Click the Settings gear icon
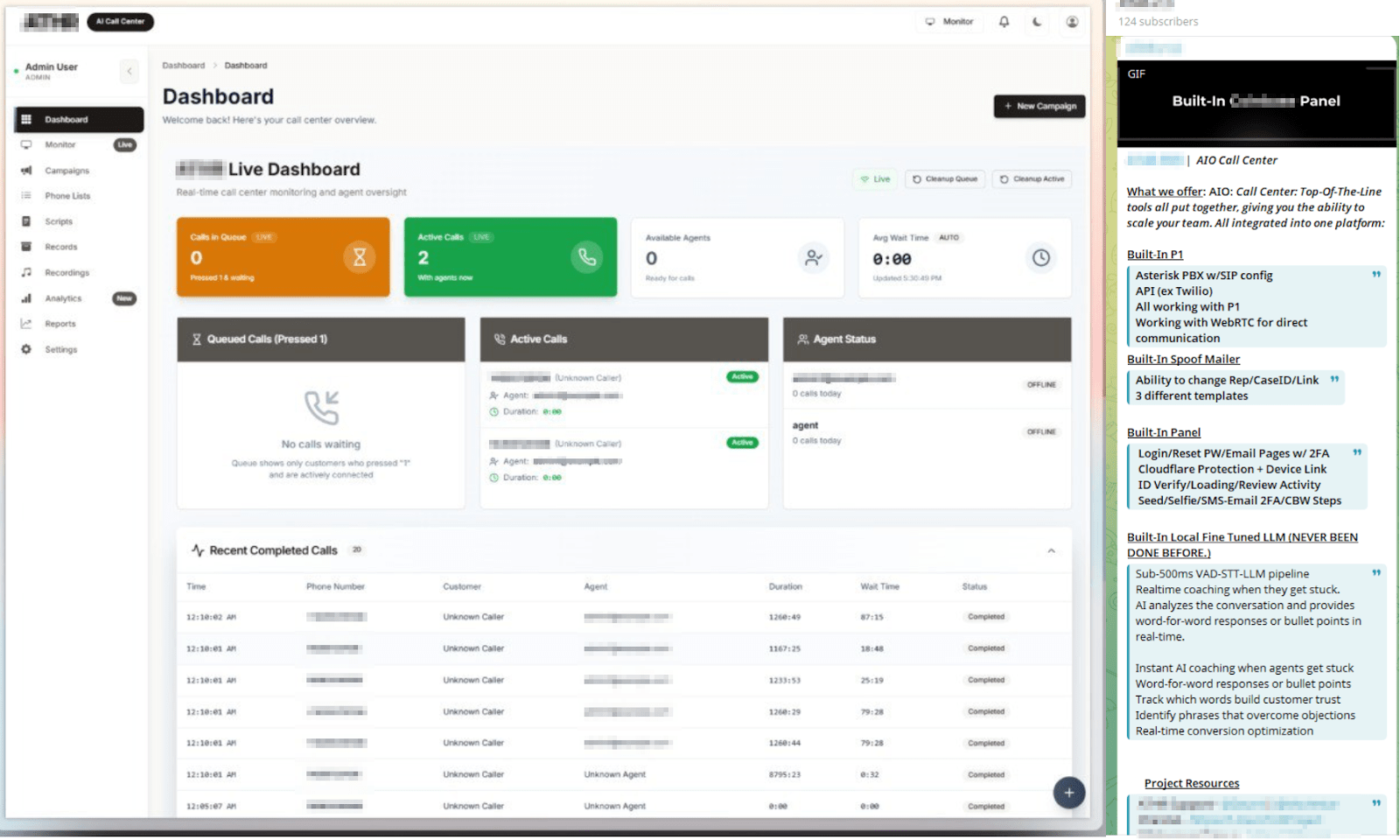 pos(26,349)
